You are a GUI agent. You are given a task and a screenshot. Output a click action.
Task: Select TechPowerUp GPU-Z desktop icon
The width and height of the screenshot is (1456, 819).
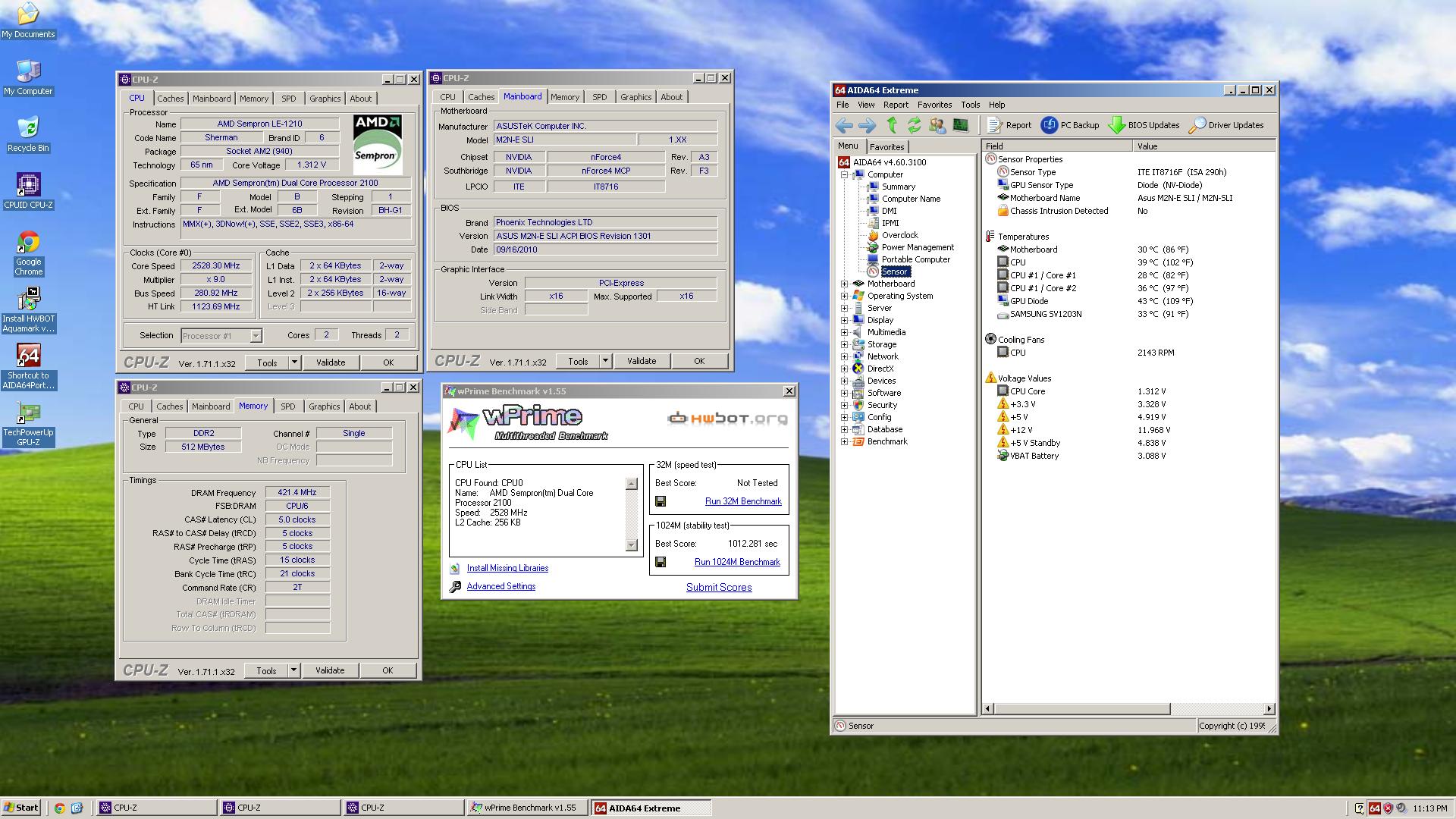(28, 424)
